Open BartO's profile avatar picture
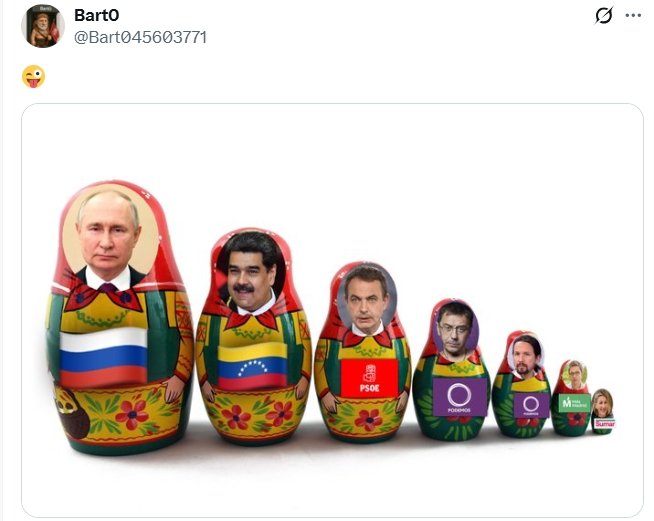The height and width of the screenshot is (521, 654). point(43,26)
